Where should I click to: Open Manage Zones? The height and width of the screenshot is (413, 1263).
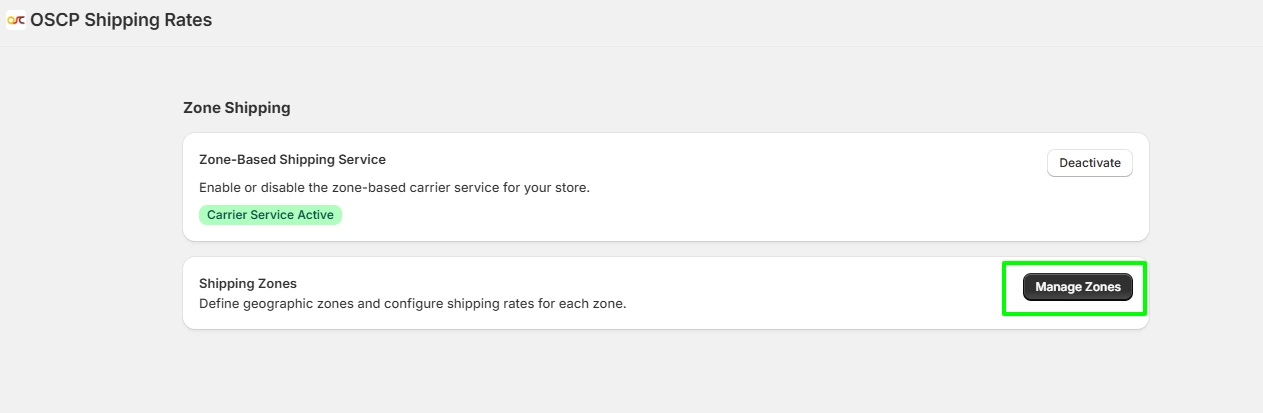[x=1077, y=287]
